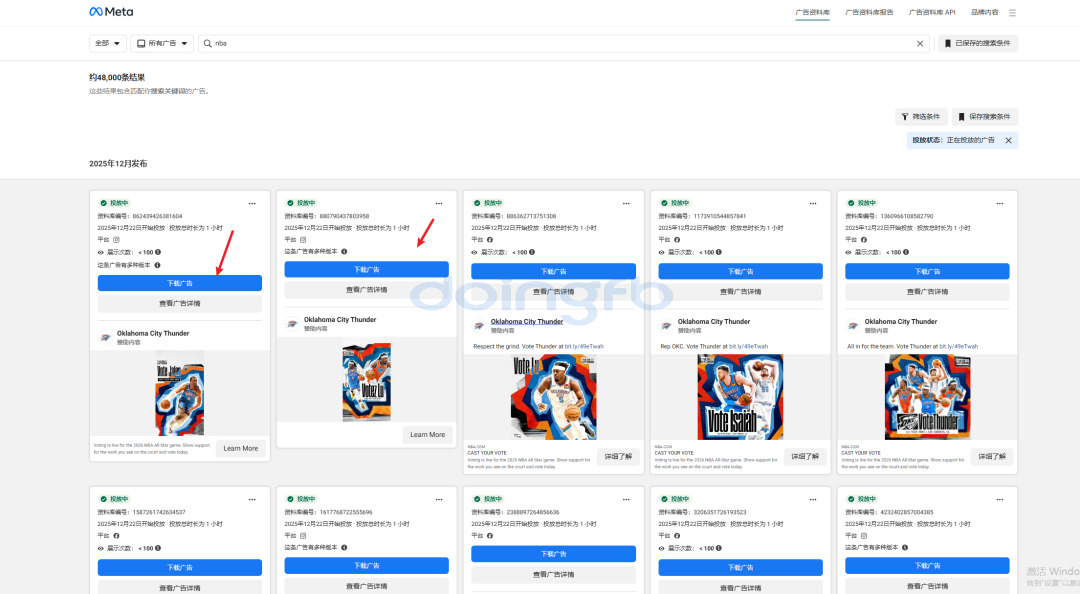Screen dimensions: 1080x594
Task: Open the 广告资料库 API tab
Action: pos(932,13)
